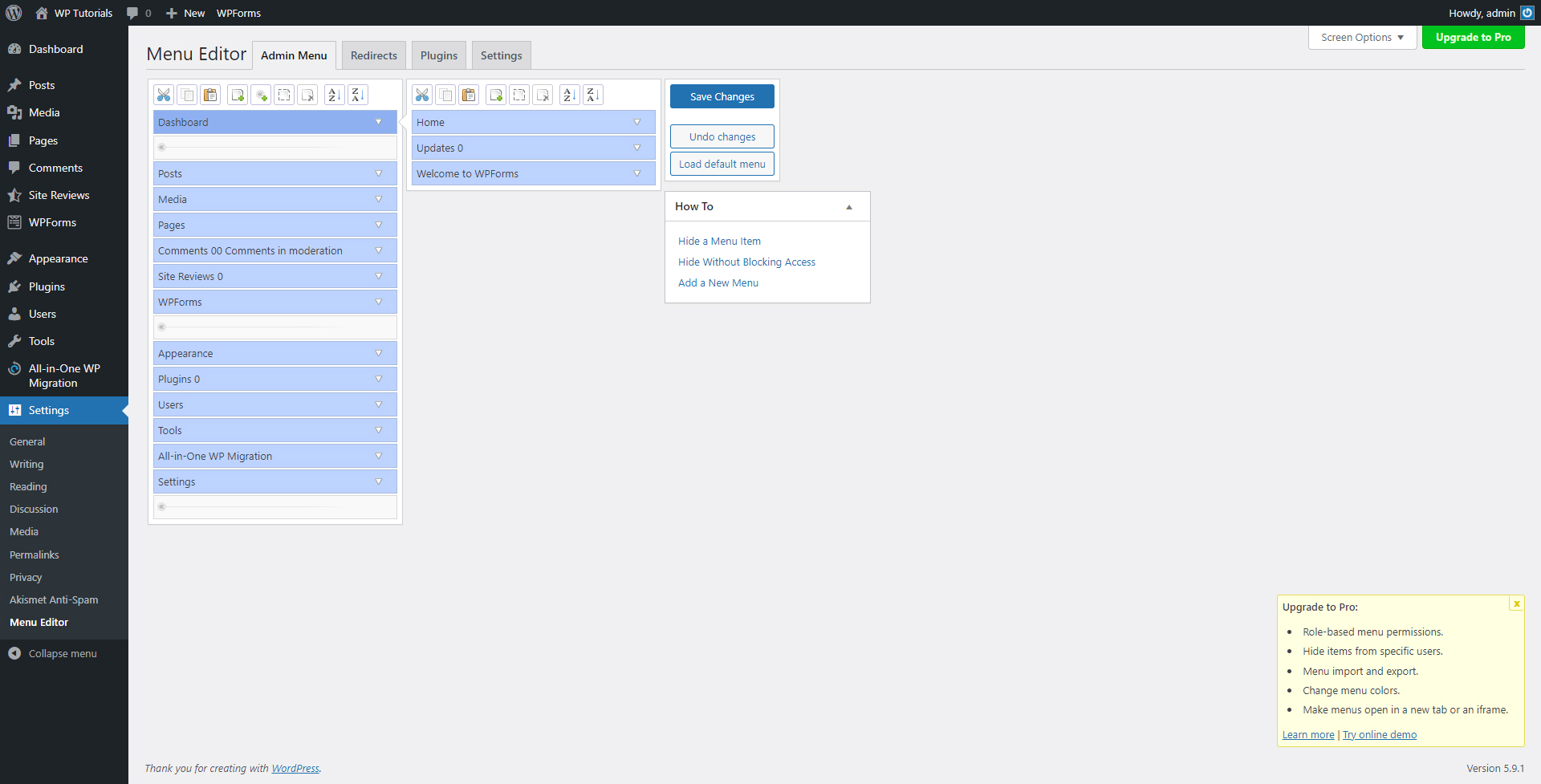Open Akismet Anti-Spam settings submenu
The width and height of the screenshot is (1541, 784).
click(54, 599)
